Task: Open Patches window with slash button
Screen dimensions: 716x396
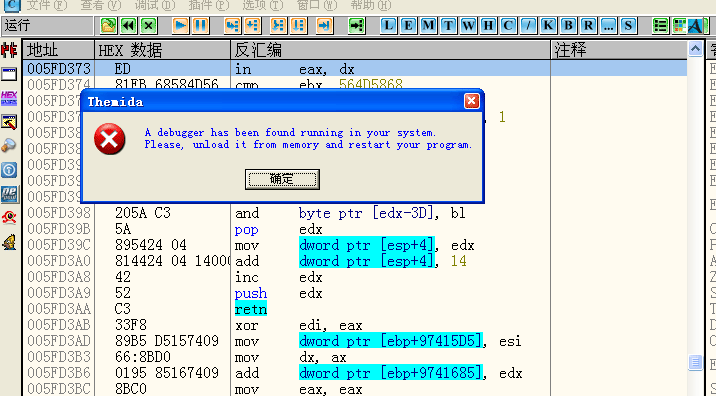Action: [x=528, y=25]
